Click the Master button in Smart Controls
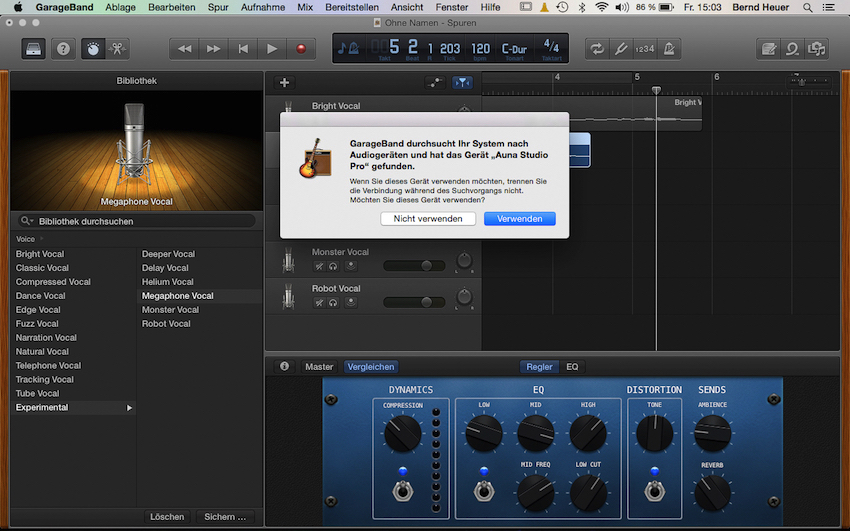Image resolution: width=850 pixels, height=531 pixels. click(x=319, y=367)
